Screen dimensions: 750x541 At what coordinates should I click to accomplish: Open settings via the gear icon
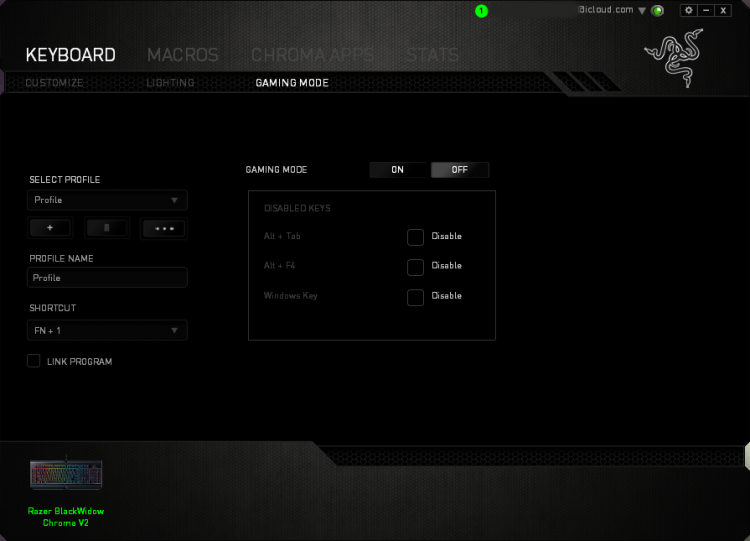[689, 10]
